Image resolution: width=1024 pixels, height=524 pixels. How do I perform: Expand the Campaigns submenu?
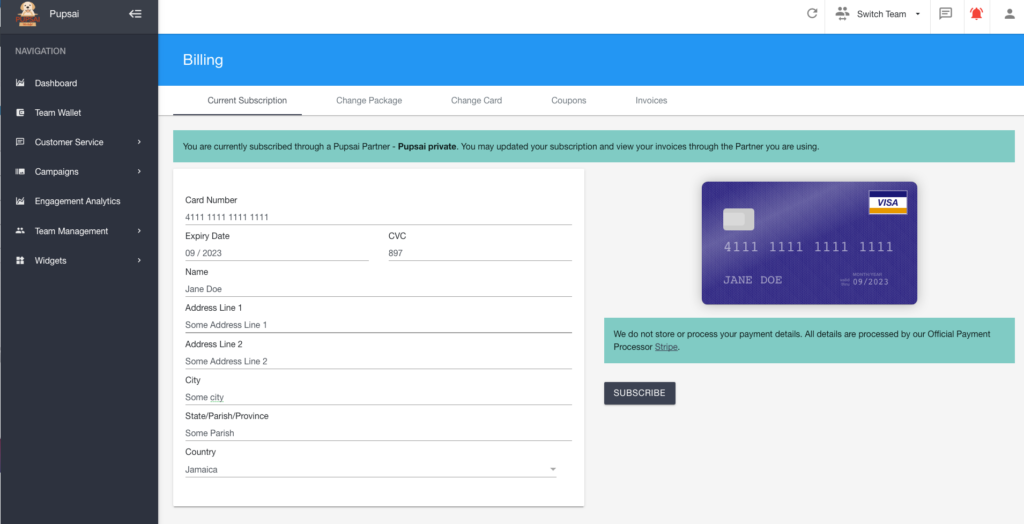click(x=139, y=172)
